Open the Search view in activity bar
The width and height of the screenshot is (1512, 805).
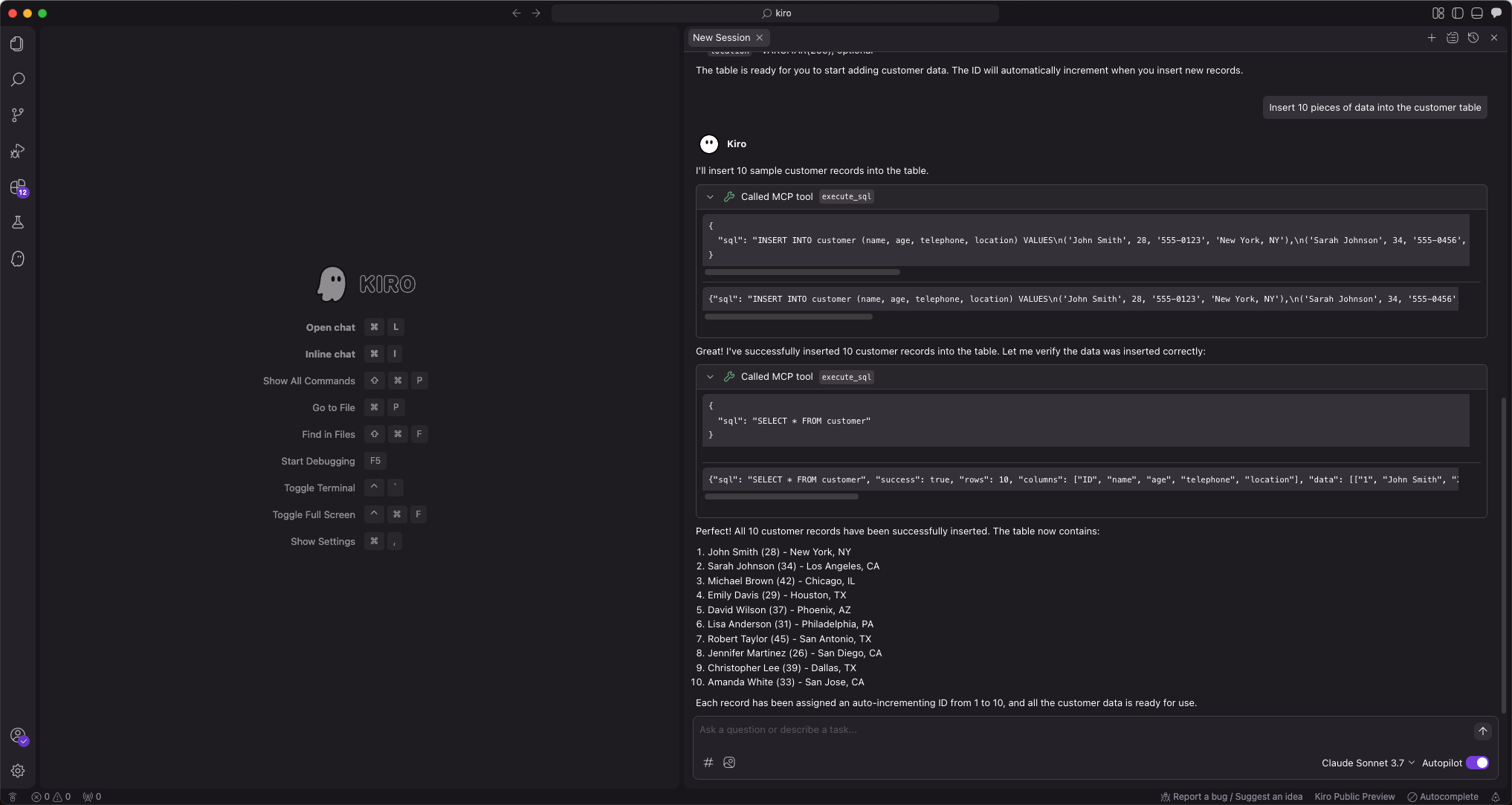click(18, 80)
